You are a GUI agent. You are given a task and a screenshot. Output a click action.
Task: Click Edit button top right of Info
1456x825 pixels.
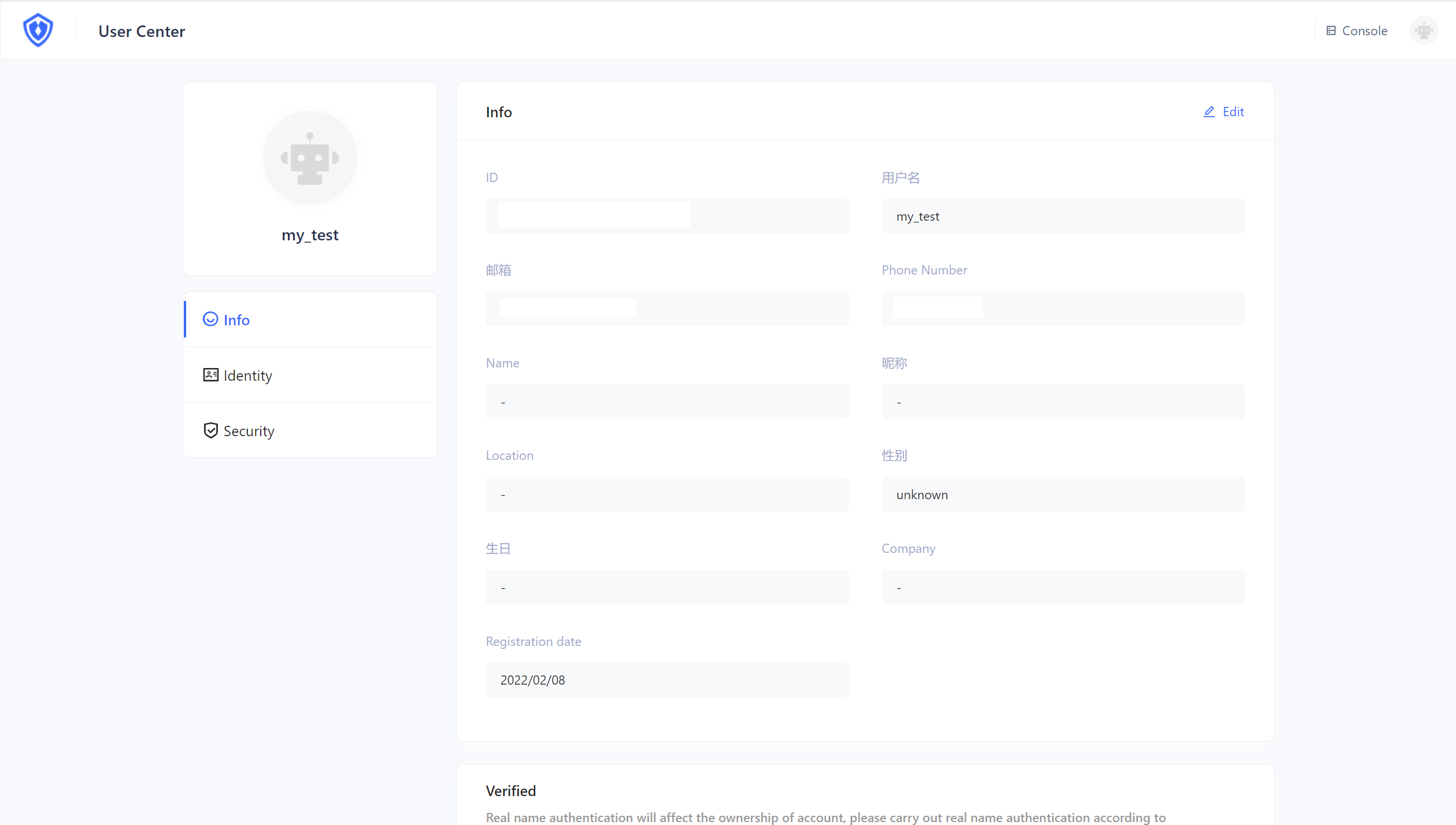[x=1224, y=111]
